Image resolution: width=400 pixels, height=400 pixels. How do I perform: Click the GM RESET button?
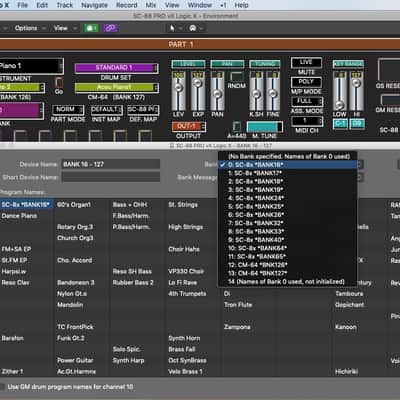(x=390, y=100)
